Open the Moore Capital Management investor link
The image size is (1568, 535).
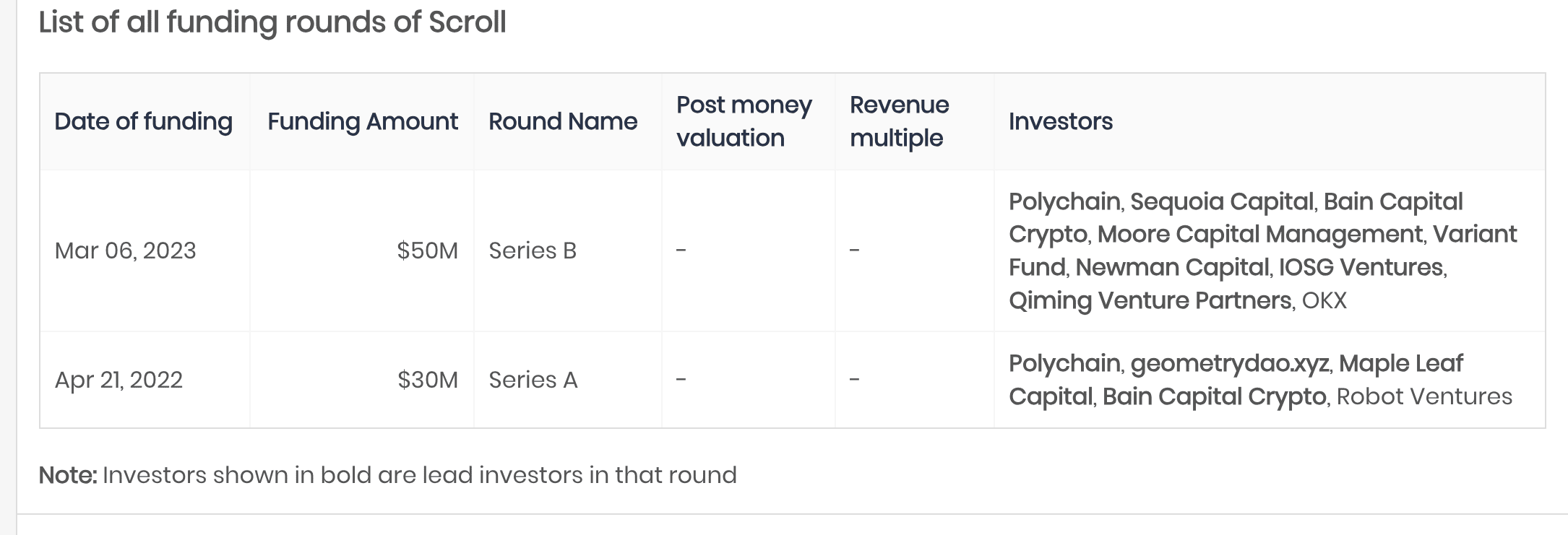(1260, 235)
